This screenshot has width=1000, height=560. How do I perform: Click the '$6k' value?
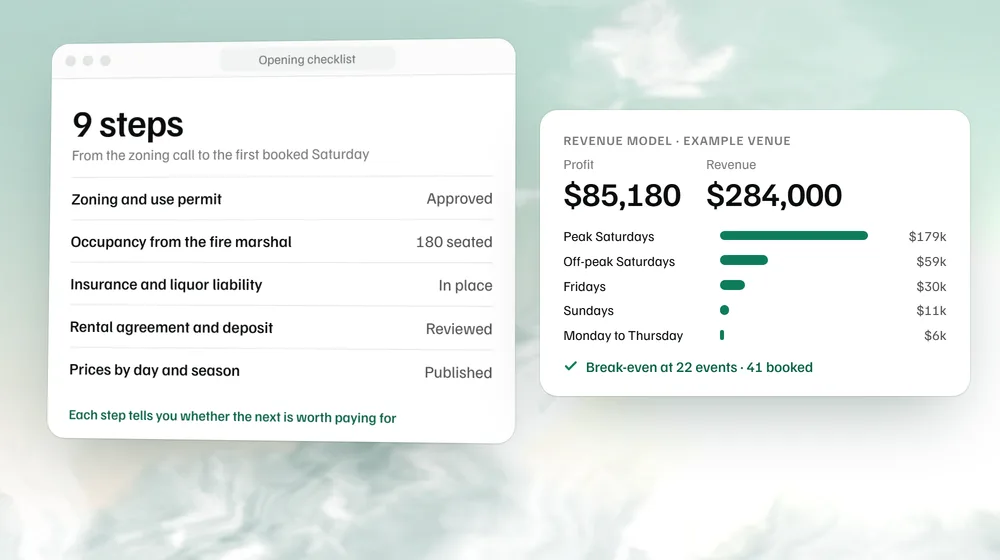tap(935, 335)
